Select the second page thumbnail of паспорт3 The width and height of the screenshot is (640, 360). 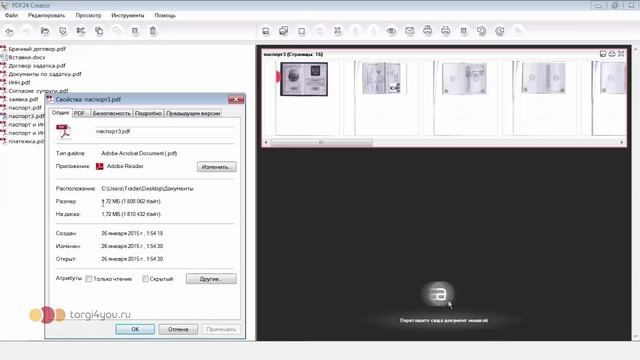[x=381, y=78]
